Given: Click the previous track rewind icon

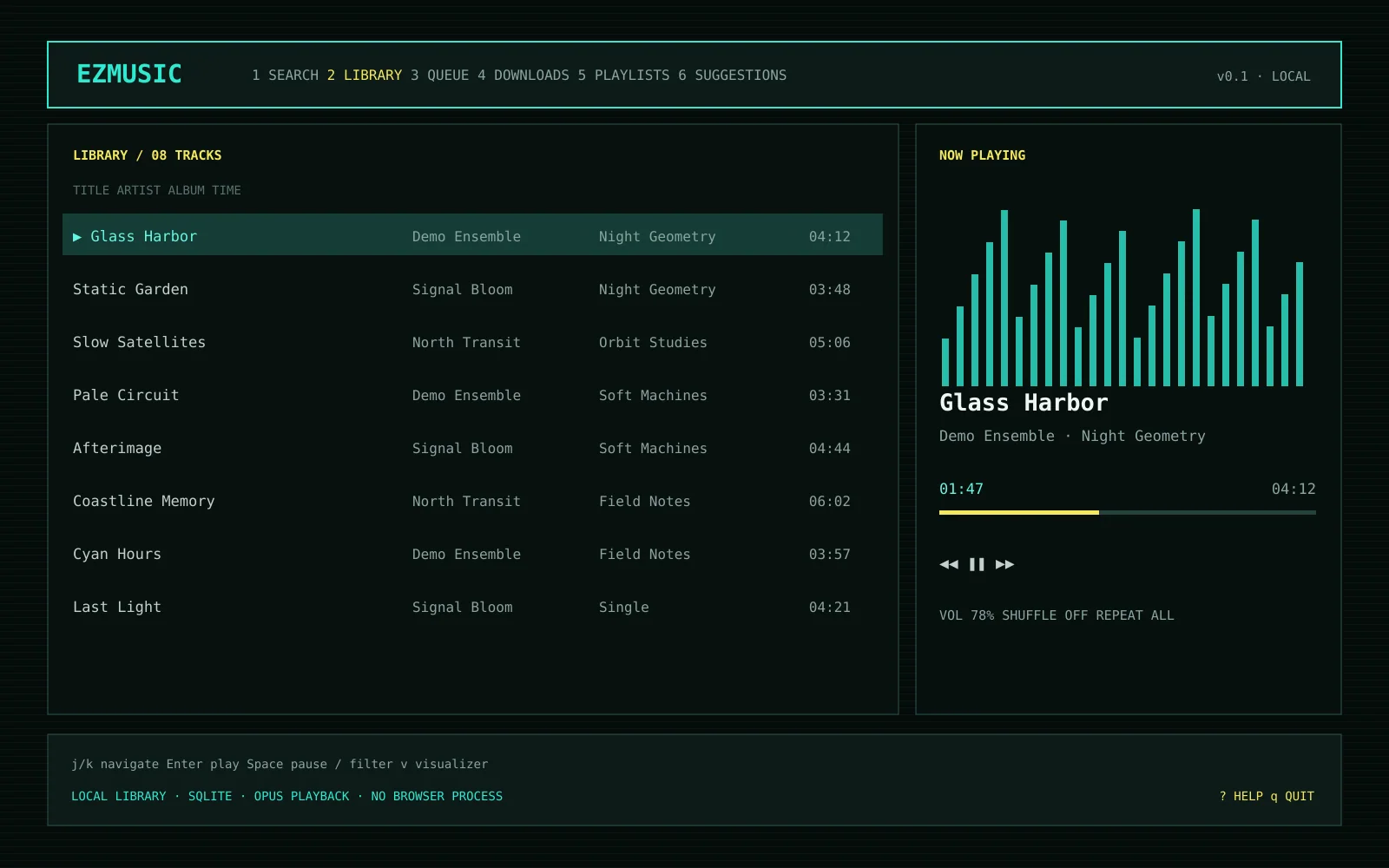Looking at the screenshot, I should pyautogui.click(x=949, y=564).
